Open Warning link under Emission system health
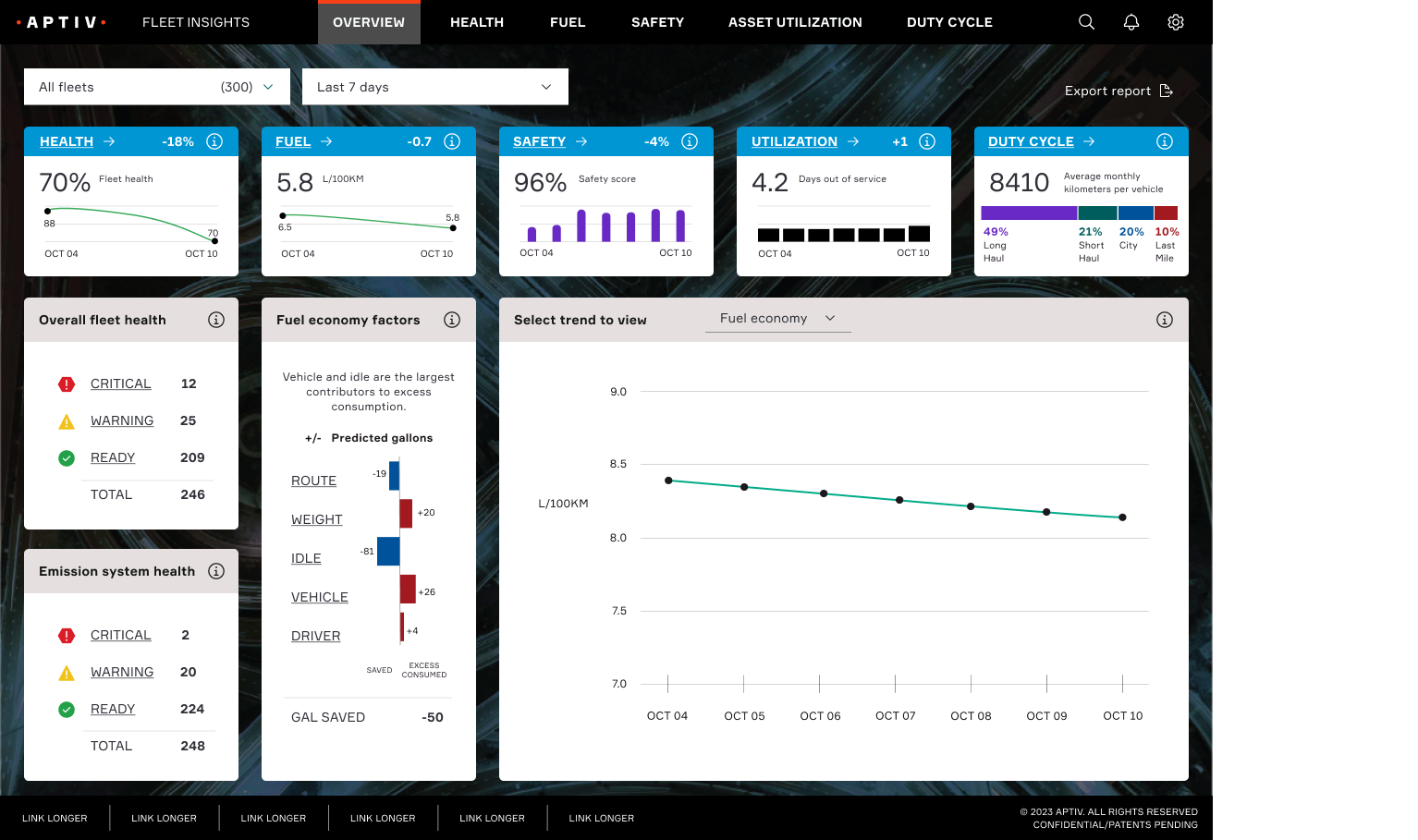The height and width of the screenshot is (840, 1418). coord(122,672)
